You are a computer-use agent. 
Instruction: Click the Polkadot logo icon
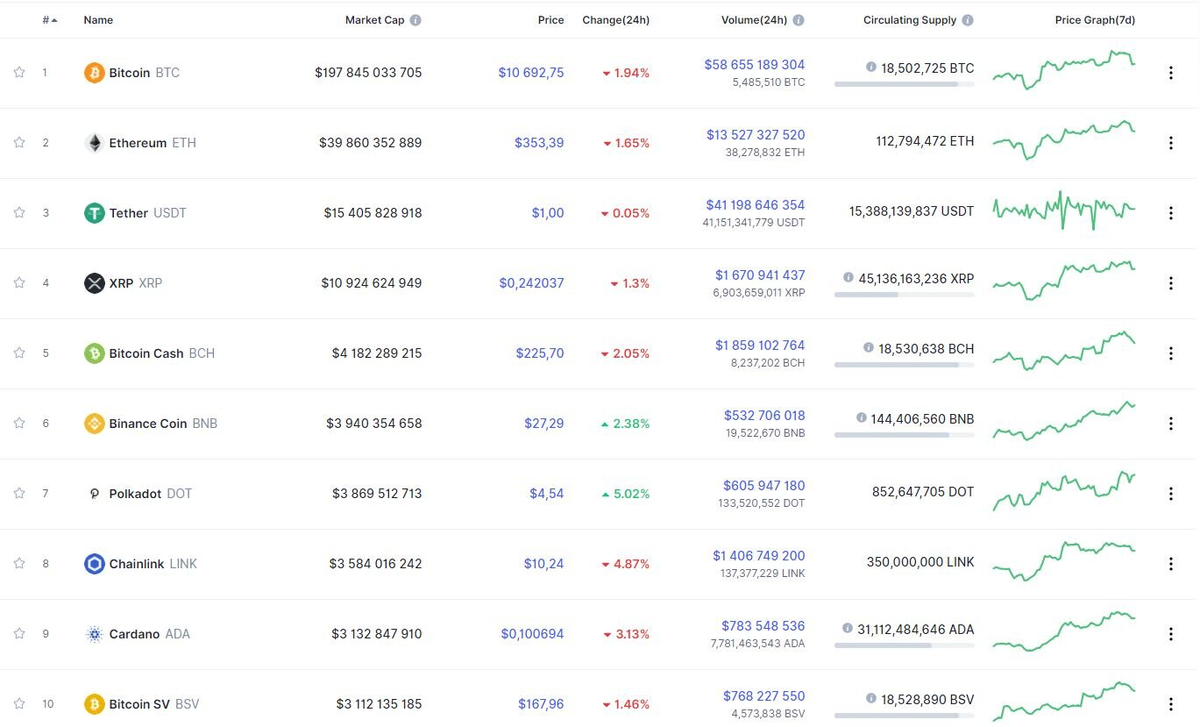[94, 493]
